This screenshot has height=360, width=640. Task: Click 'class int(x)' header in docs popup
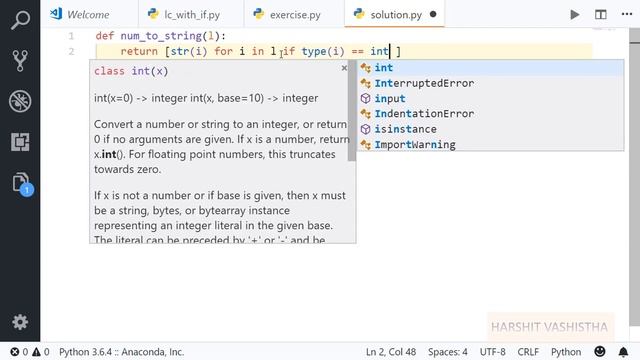131,71
